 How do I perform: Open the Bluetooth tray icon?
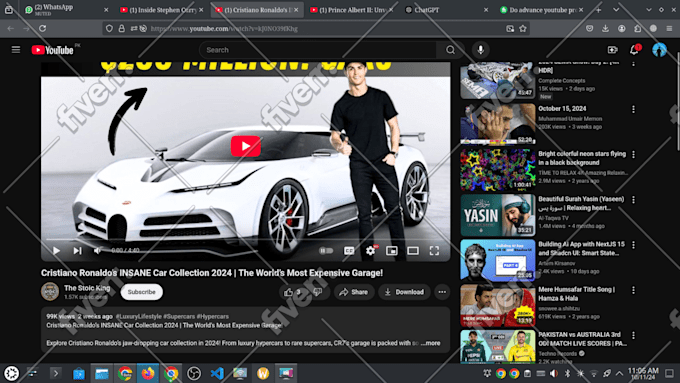pyautogui.click(x=567, y=373)
